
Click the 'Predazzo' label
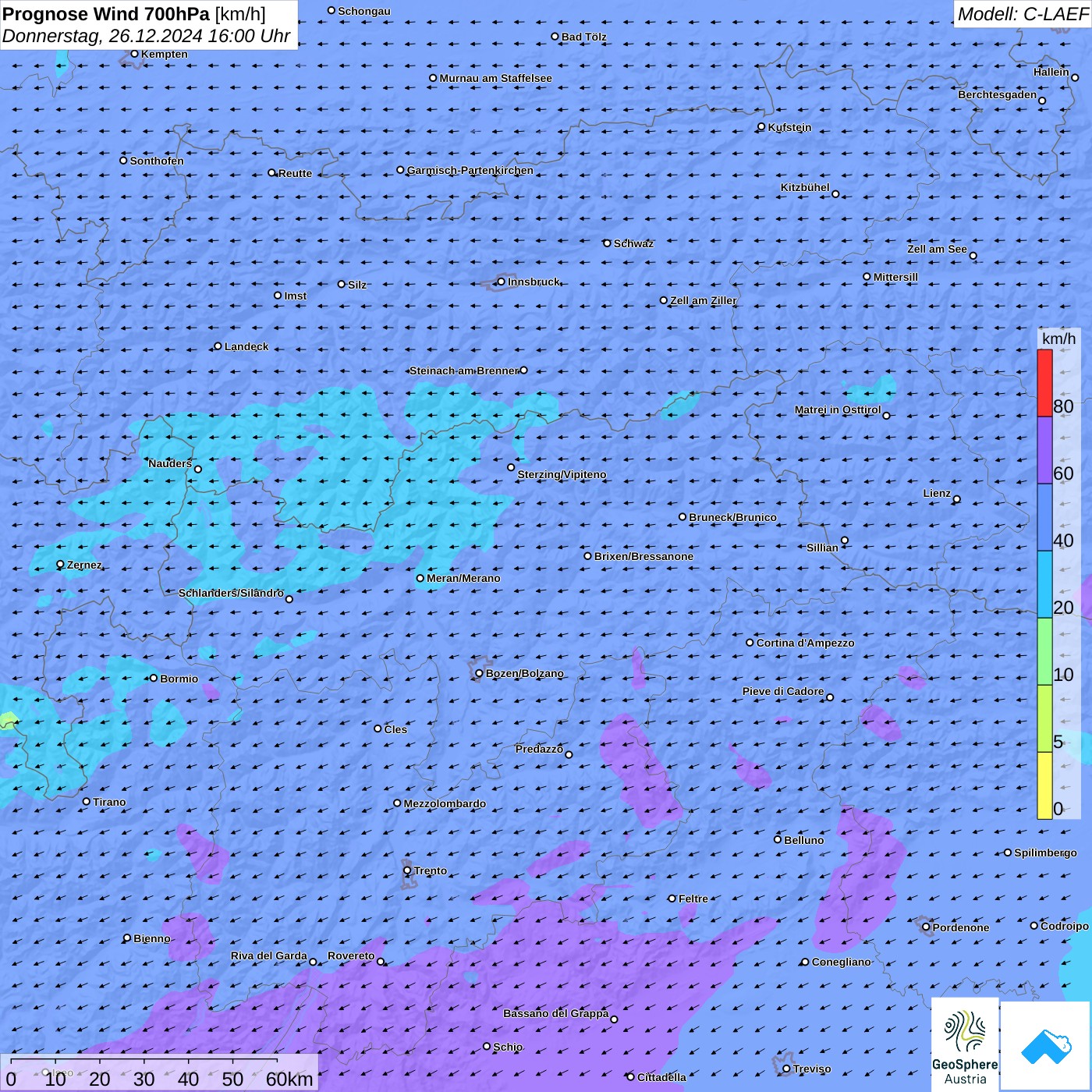pyautogui.click(x=539, y=749)
